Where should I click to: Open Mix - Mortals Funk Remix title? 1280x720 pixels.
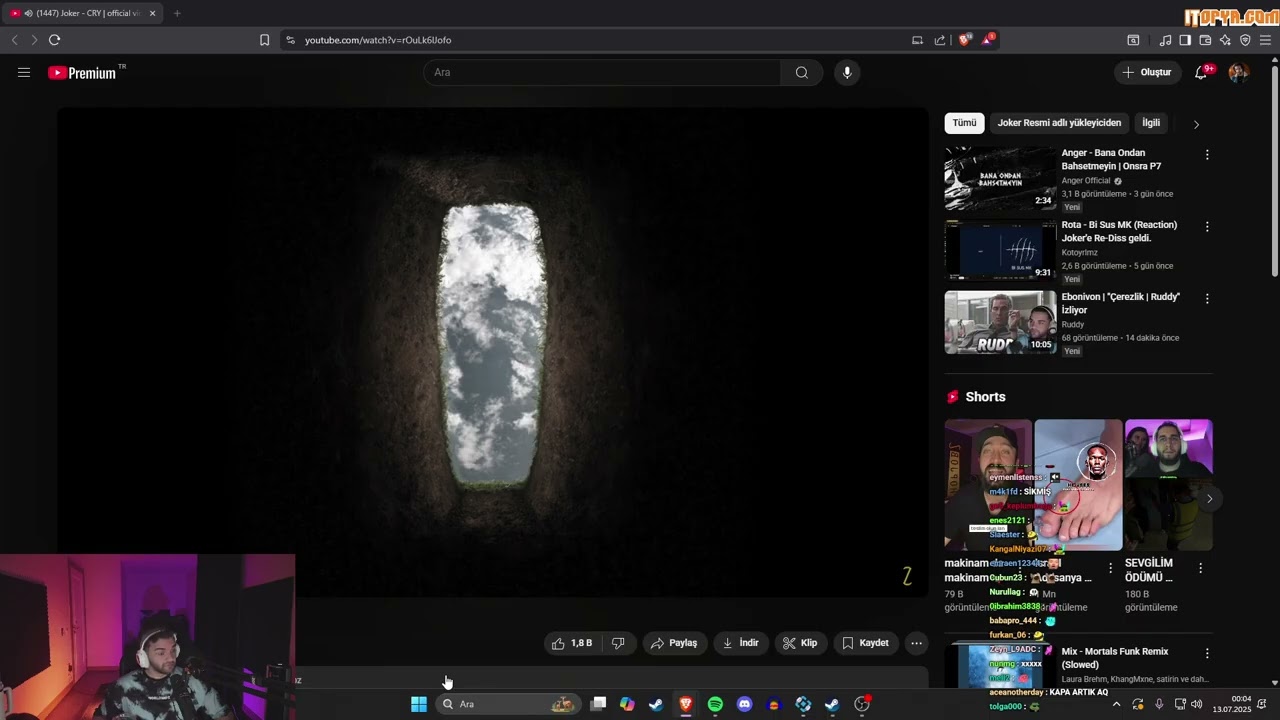[x=1115, y=658]
